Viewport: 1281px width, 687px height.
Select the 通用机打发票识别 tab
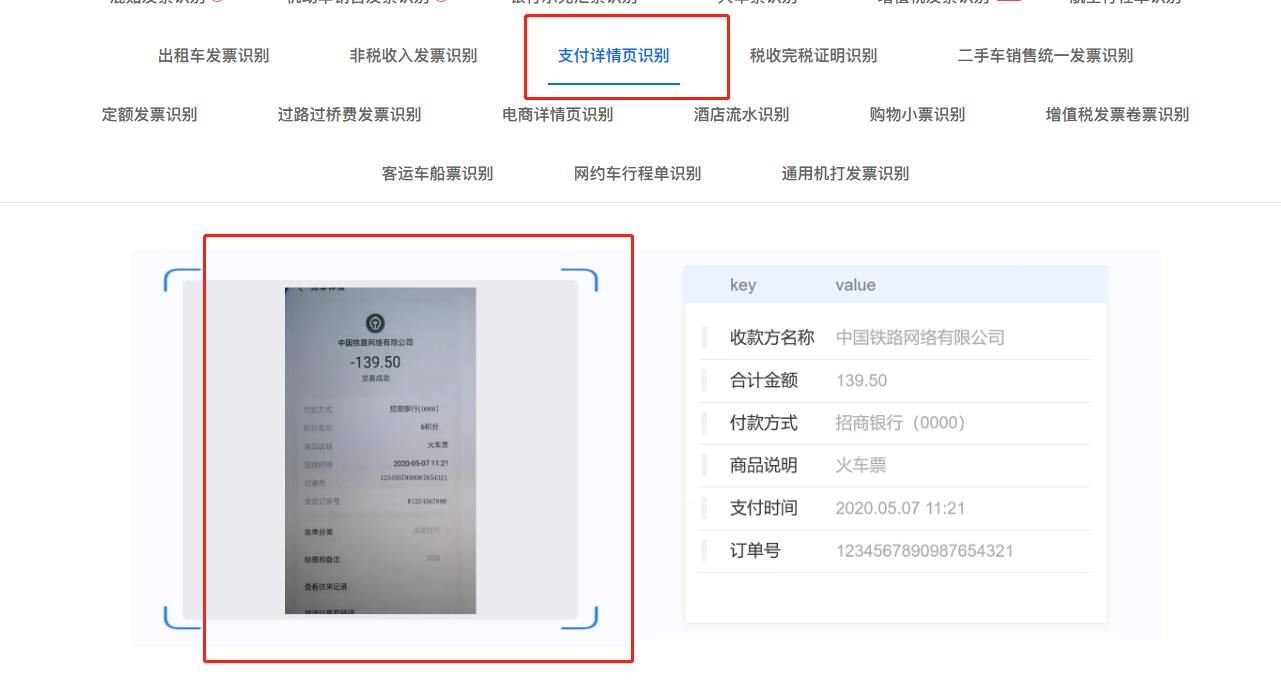(845, 174)
